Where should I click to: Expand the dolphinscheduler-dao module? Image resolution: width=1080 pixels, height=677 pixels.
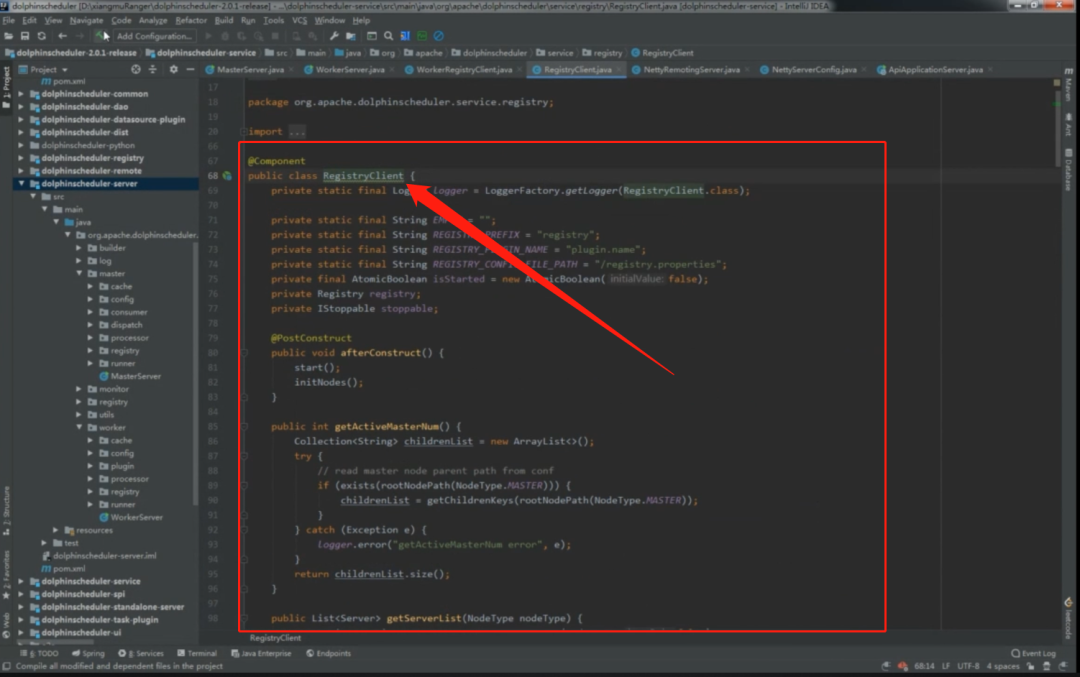21,107
